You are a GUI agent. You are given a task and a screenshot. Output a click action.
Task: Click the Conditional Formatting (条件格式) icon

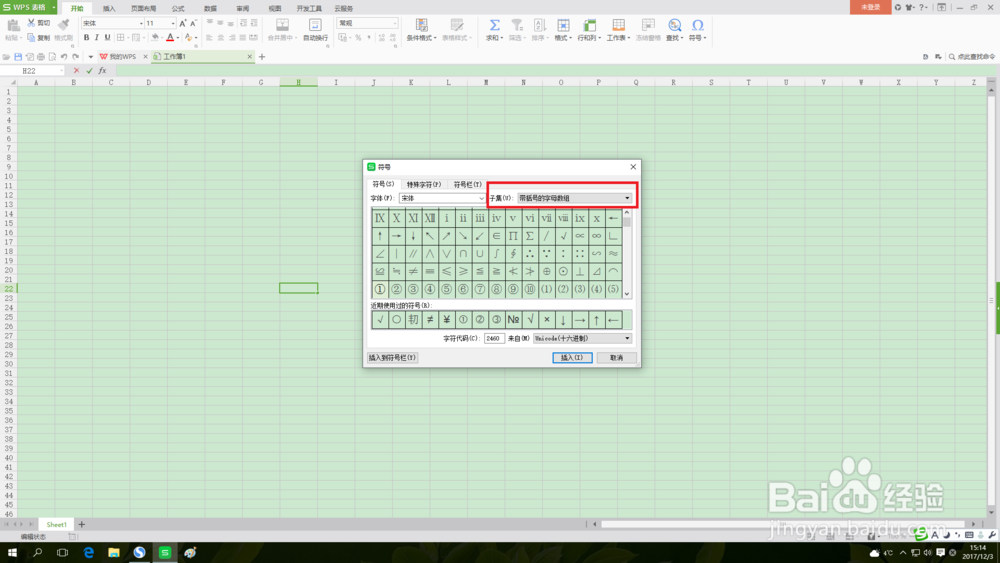click(x=422, y=26)
